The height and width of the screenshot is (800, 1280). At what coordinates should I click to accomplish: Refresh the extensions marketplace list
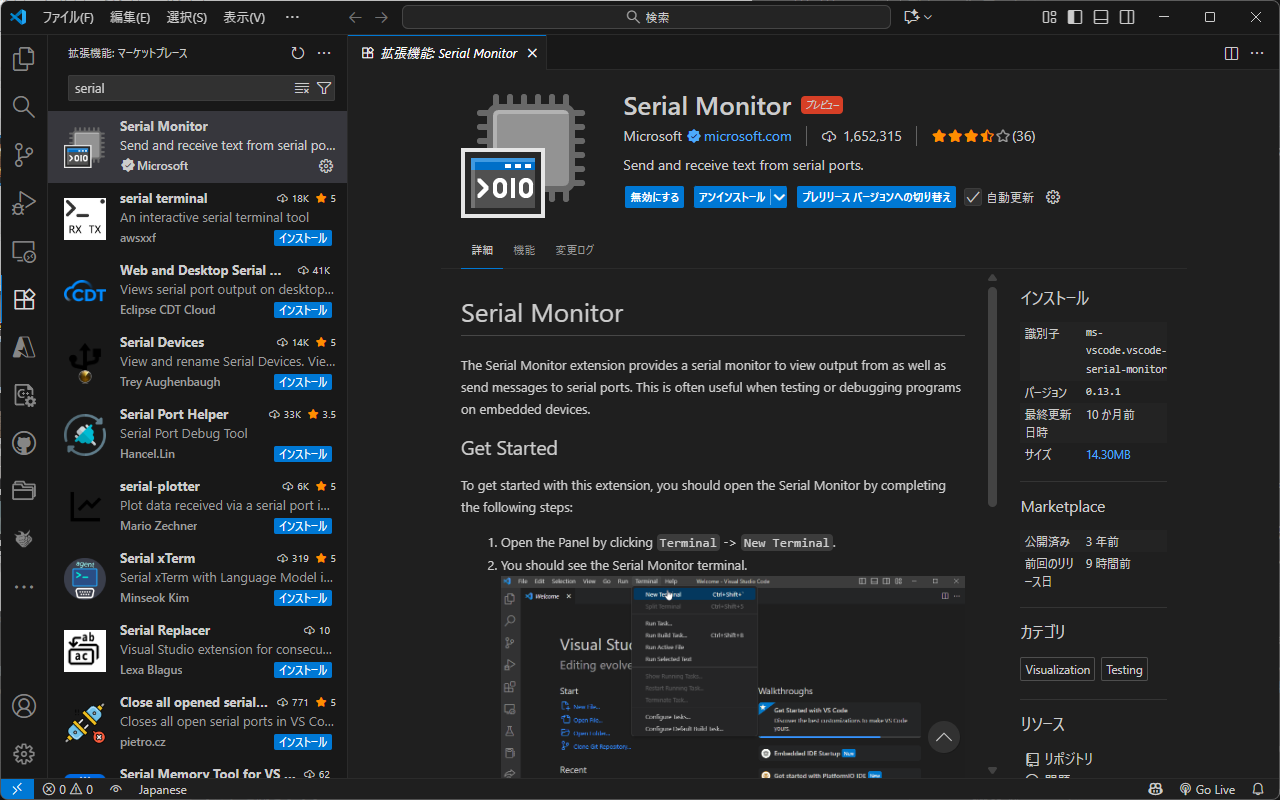[297, 53]
